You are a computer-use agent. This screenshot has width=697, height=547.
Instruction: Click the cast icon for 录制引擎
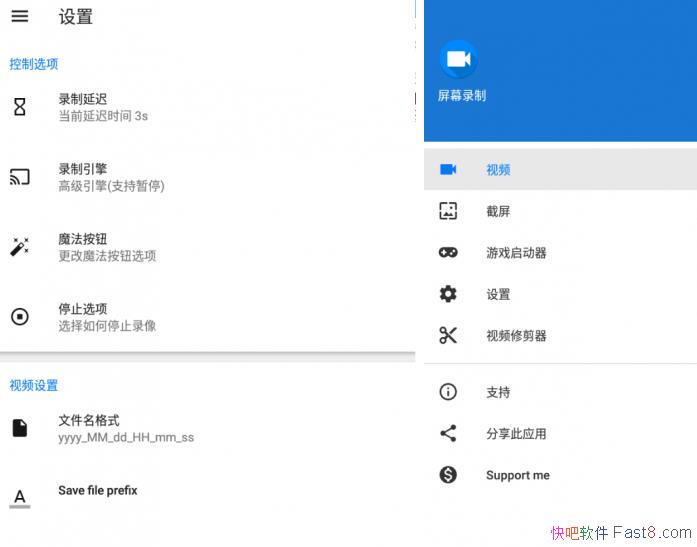tap(20, 177)
